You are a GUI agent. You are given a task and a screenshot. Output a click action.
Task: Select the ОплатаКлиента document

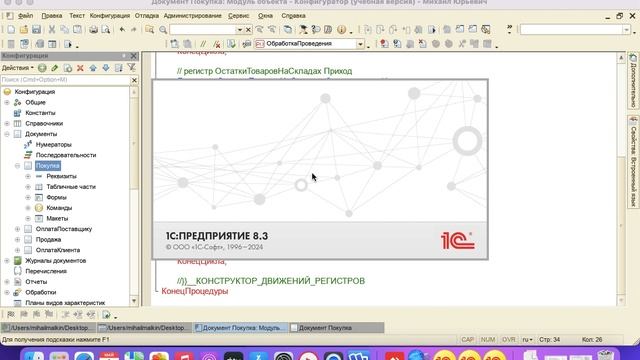coord(58,250)
